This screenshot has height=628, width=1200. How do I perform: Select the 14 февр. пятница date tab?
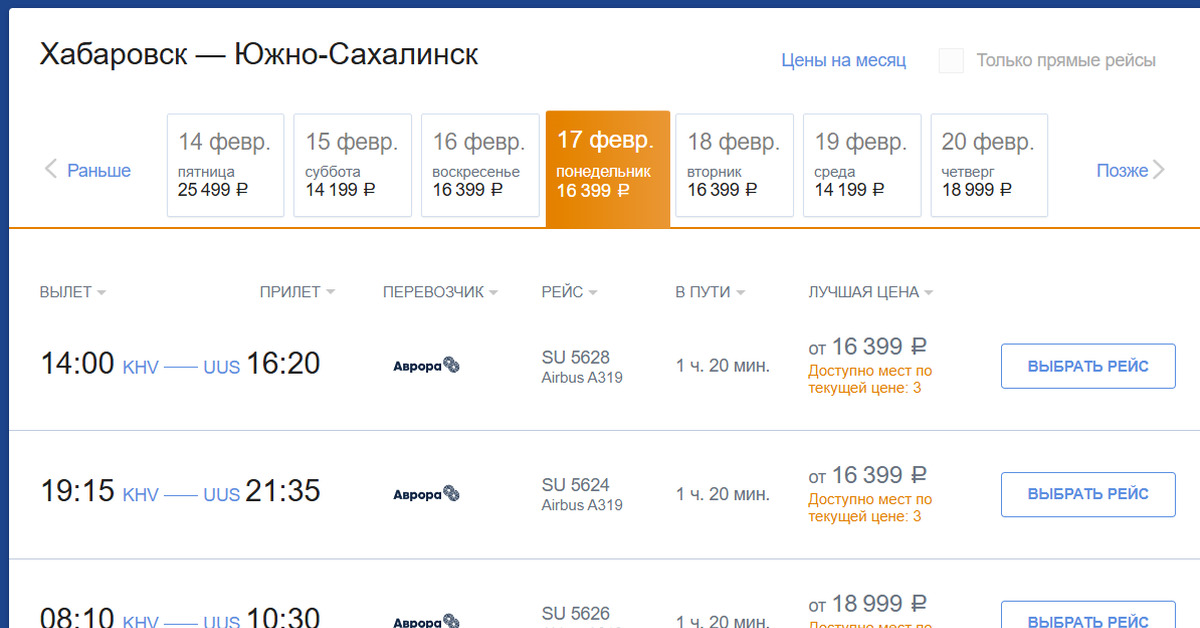click(x=225, y=165)
